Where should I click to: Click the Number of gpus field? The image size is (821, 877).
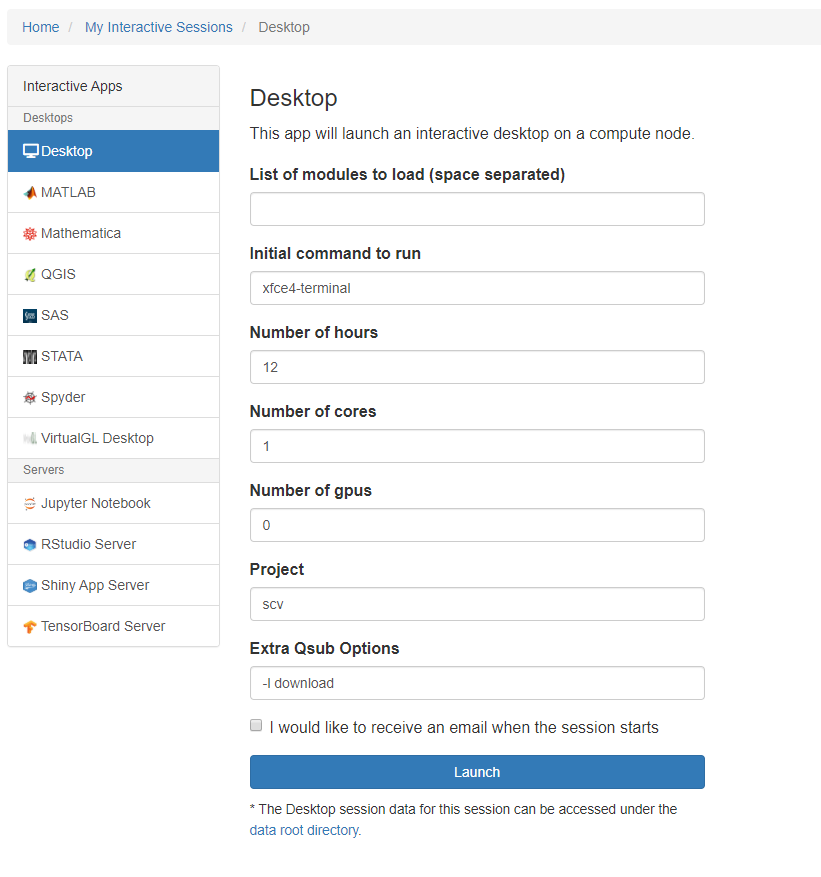(477, 525)
